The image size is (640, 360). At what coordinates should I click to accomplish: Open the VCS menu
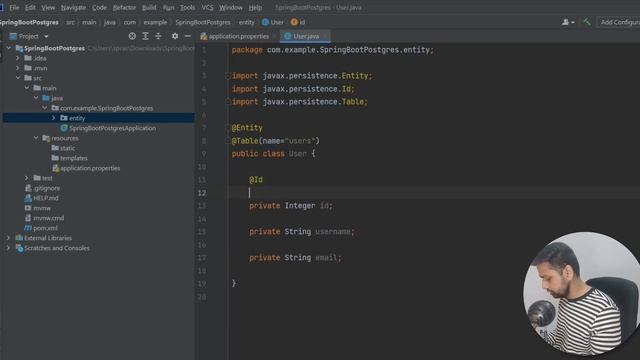(207, 7)
